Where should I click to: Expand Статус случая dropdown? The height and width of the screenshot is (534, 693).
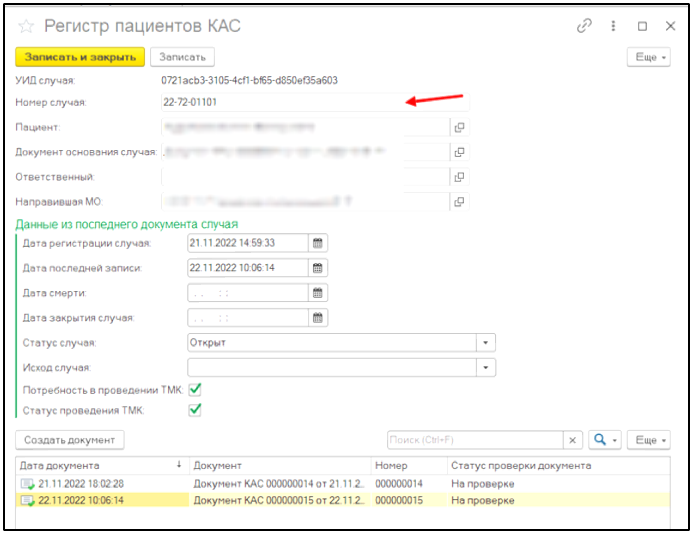point(485,343)
